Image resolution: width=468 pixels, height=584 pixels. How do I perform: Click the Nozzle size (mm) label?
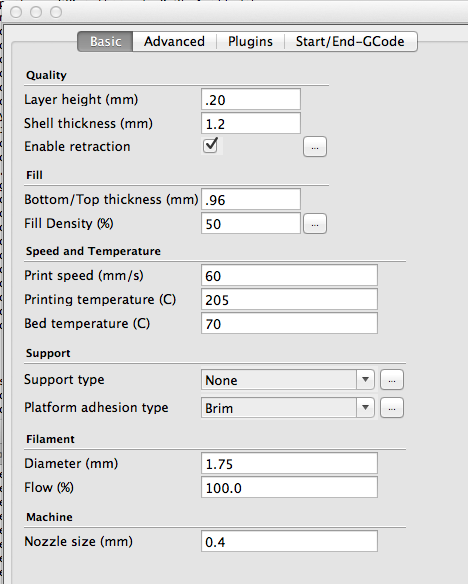(x=79, y=542)
